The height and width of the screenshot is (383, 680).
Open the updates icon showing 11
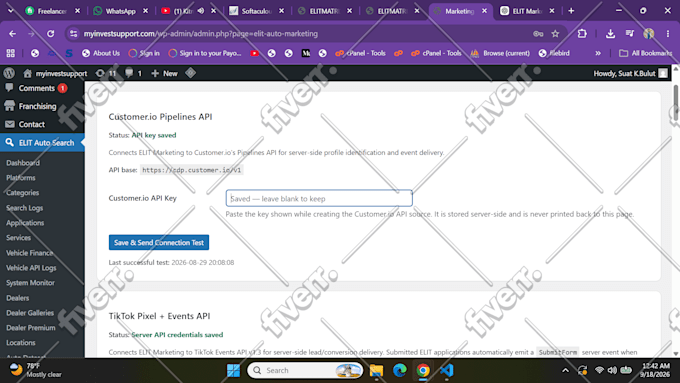[106, 73]
